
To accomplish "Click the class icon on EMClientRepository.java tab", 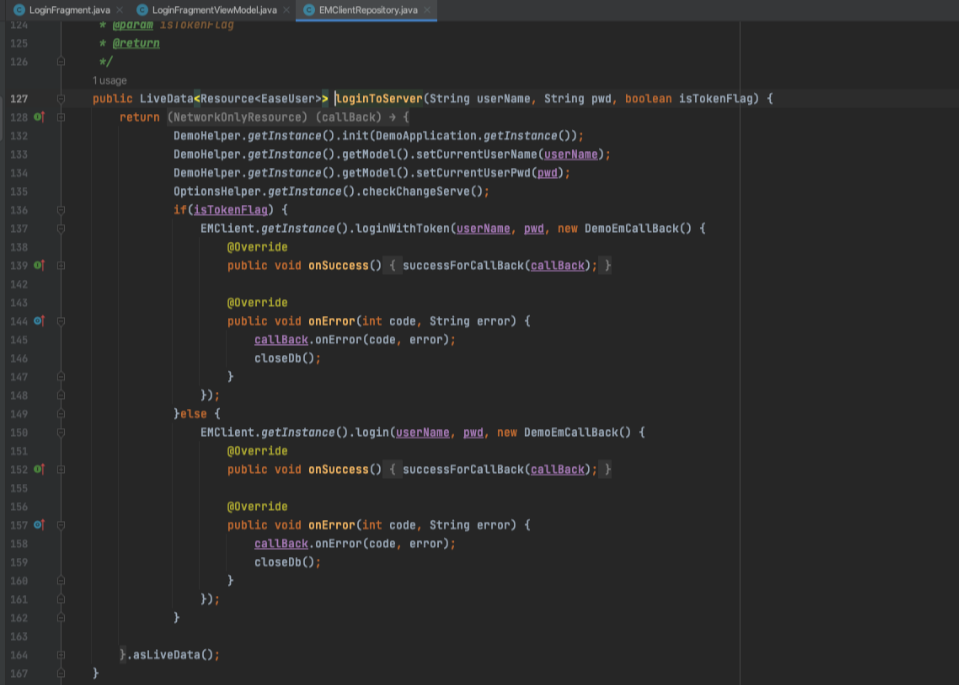I will pos(309,10).
